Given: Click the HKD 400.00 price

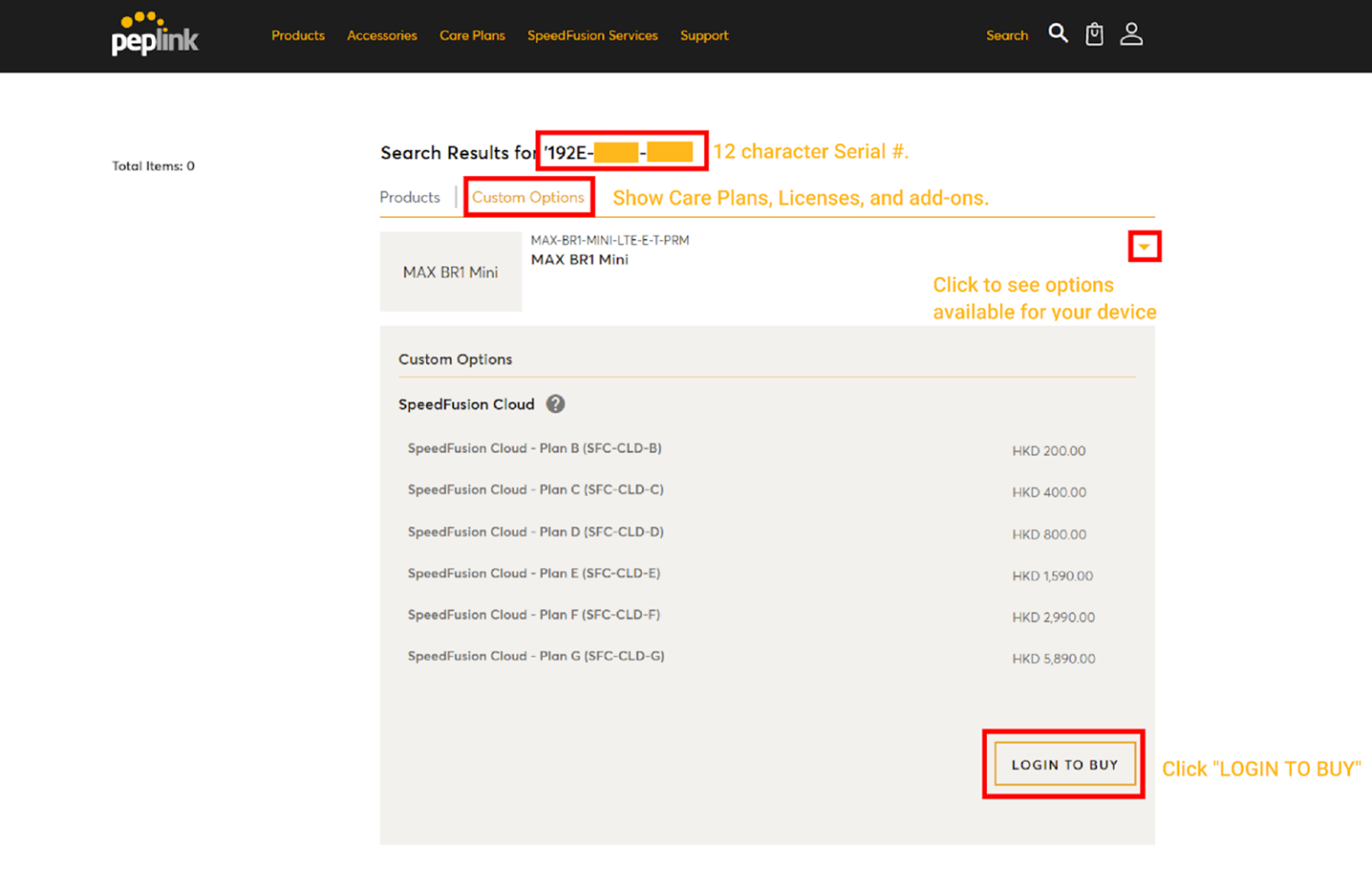Looking at the screenshot, I should pos(1050,492).
